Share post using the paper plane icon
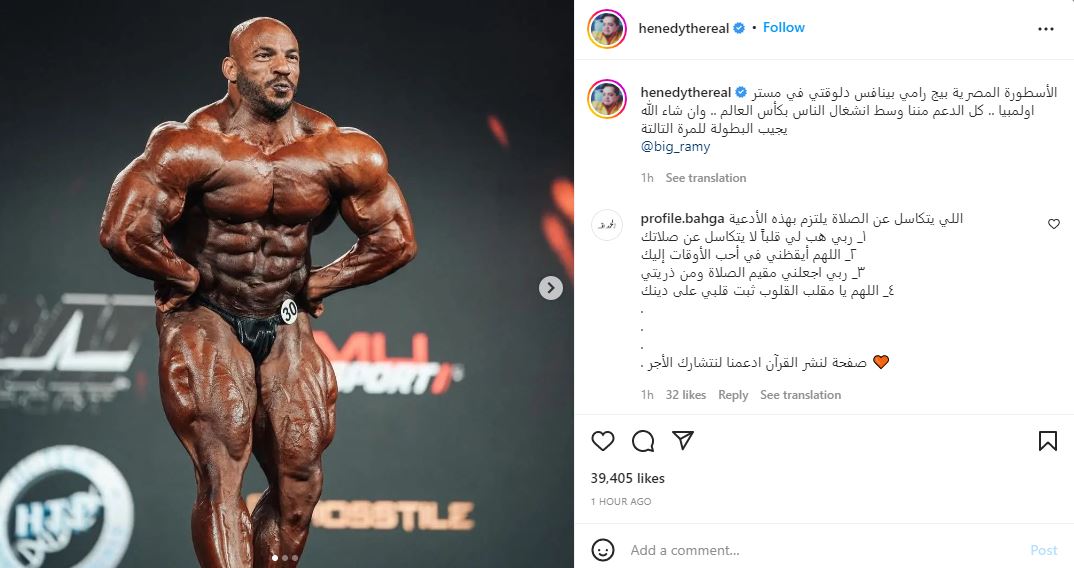Viewport: 1074px width, 568px height. coord(683,440)
